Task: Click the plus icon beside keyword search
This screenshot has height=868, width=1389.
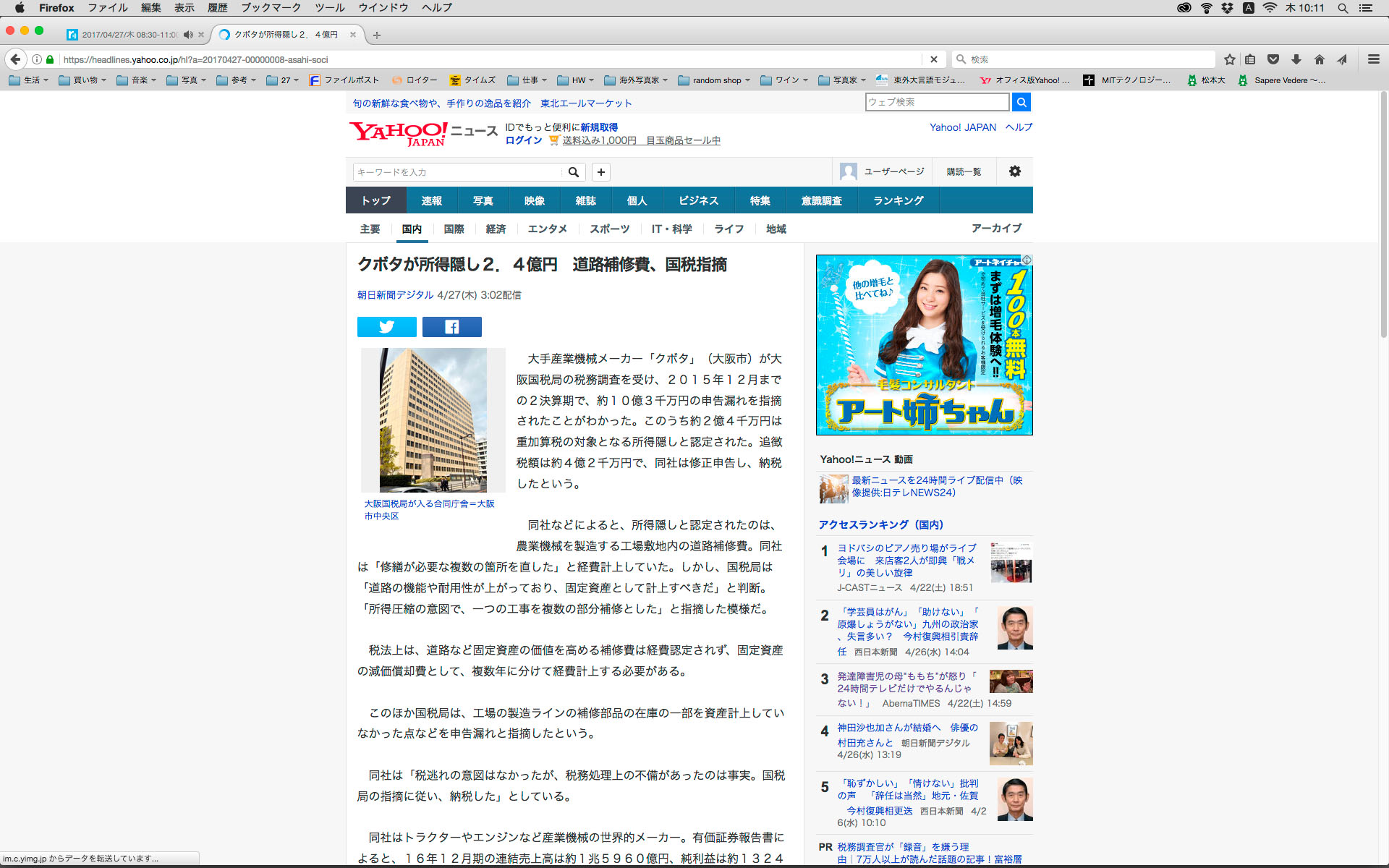Action: tap(600, 172)
